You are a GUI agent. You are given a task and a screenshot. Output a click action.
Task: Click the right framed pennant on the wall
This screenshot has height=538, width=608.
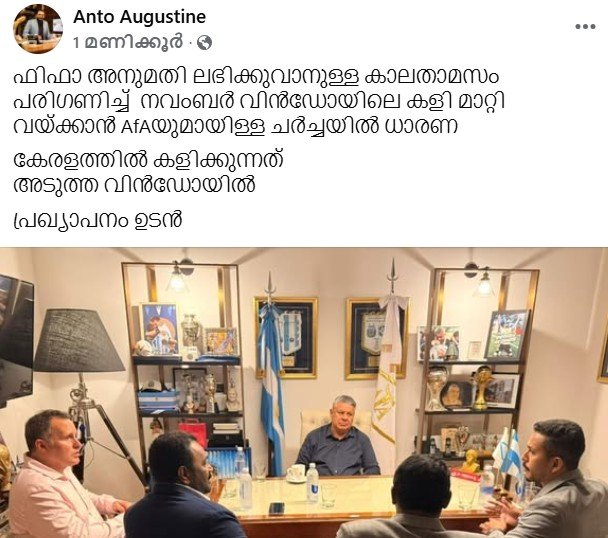coord(374,338)
